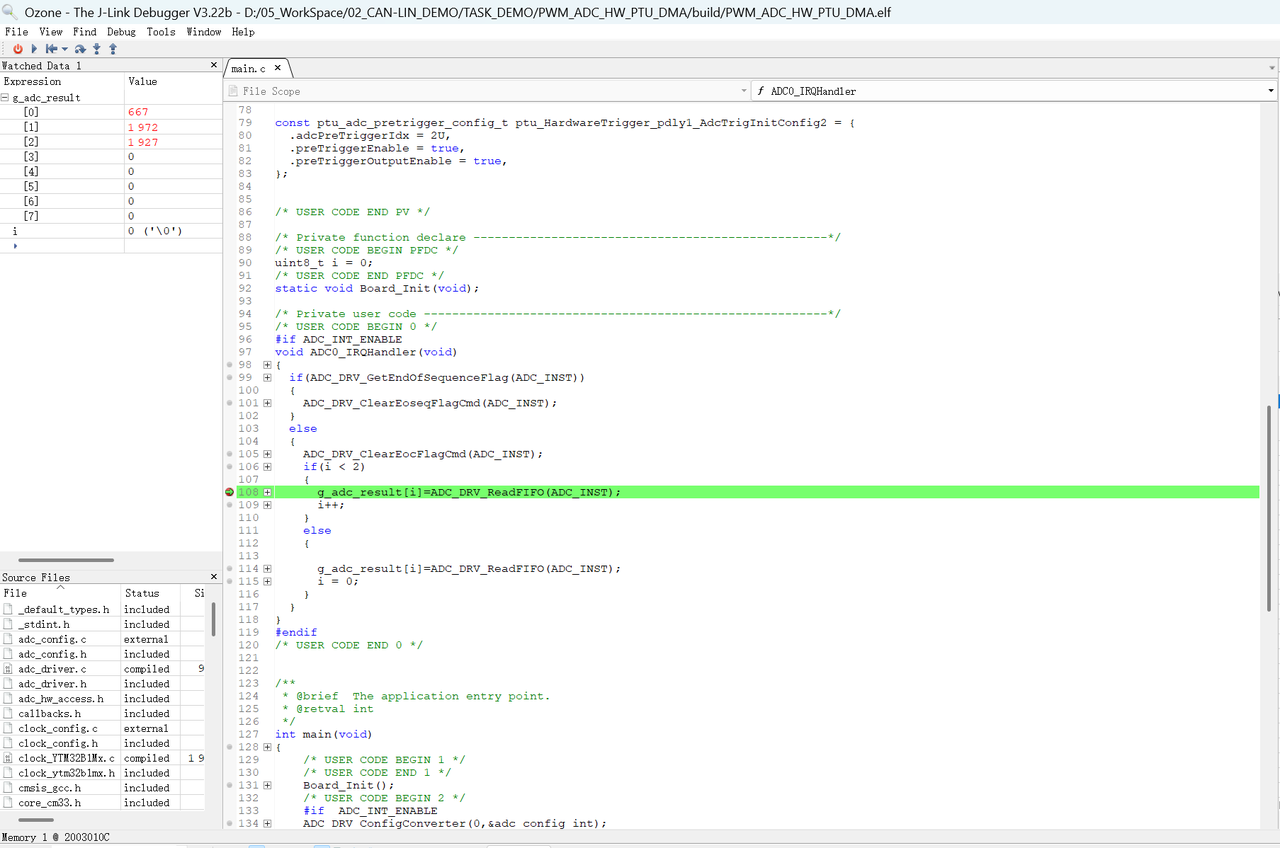This screenshot has width=1280, height=848.
Task: Click the Source Files vertical scrollbar
Action: (x=213, y=618)
